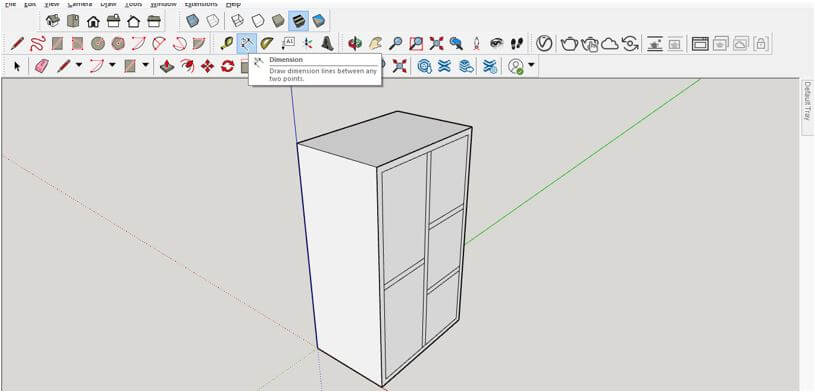Open the signed-in user account icon
The width and height of the screenshot is (815, 392).
[x=516, y=66]
